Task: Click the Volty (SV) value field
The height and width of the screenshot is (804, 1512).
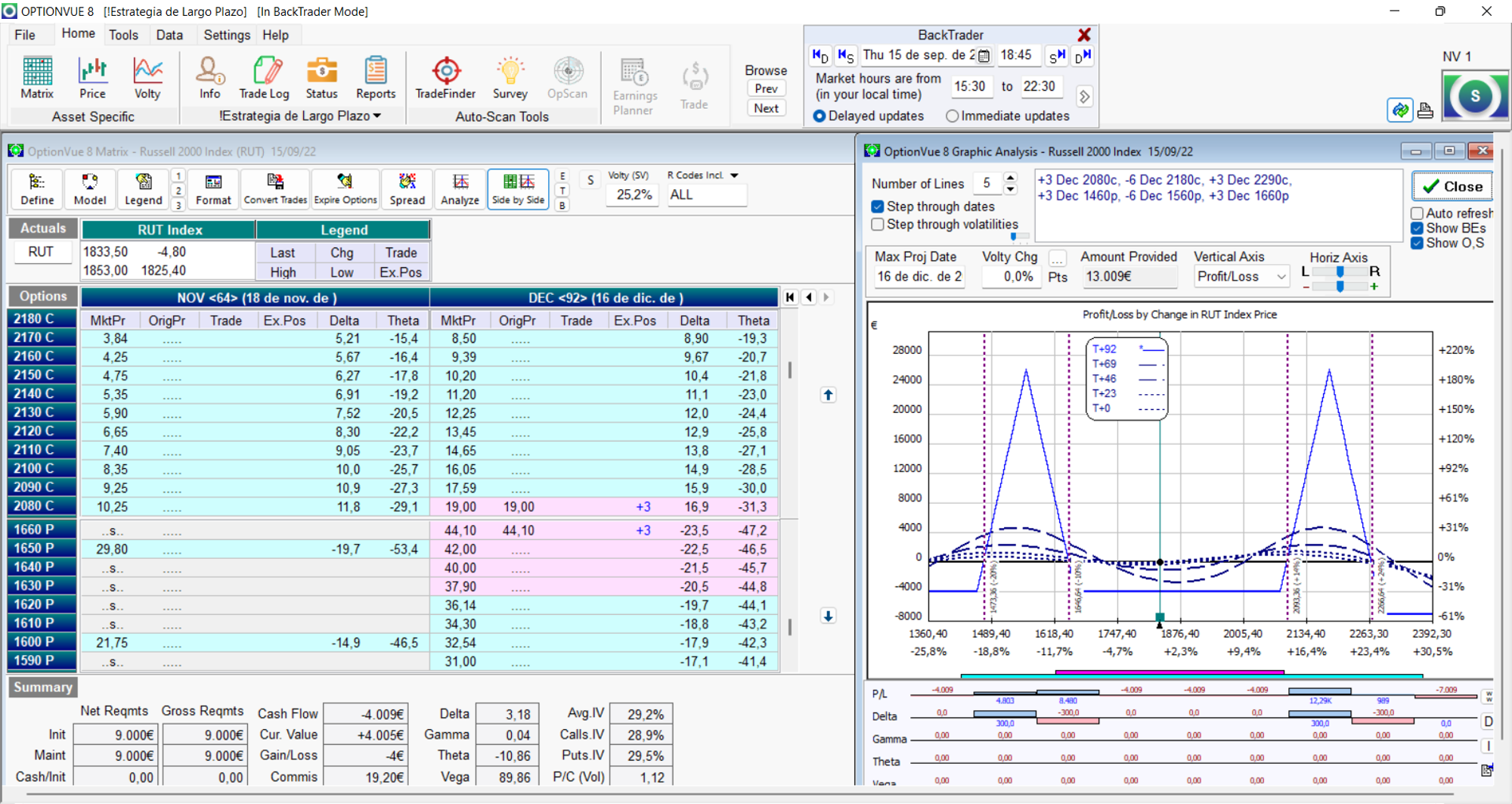Action: click(x=634, y=195)
